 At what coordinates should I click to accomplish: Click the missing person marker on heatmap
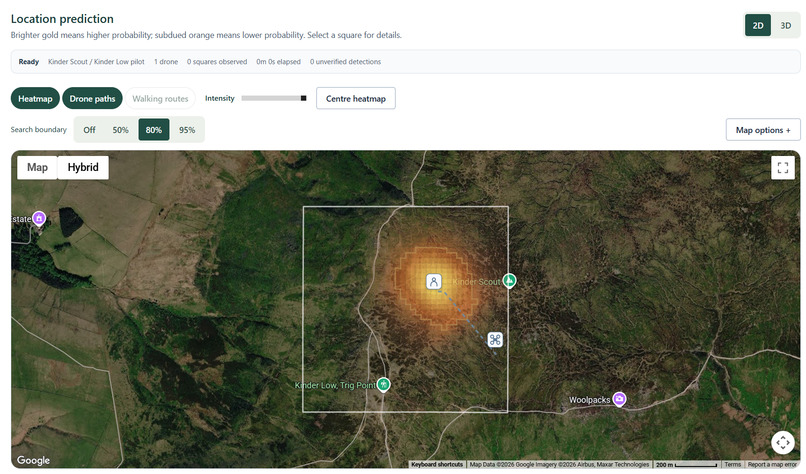(x=434, y=282)
